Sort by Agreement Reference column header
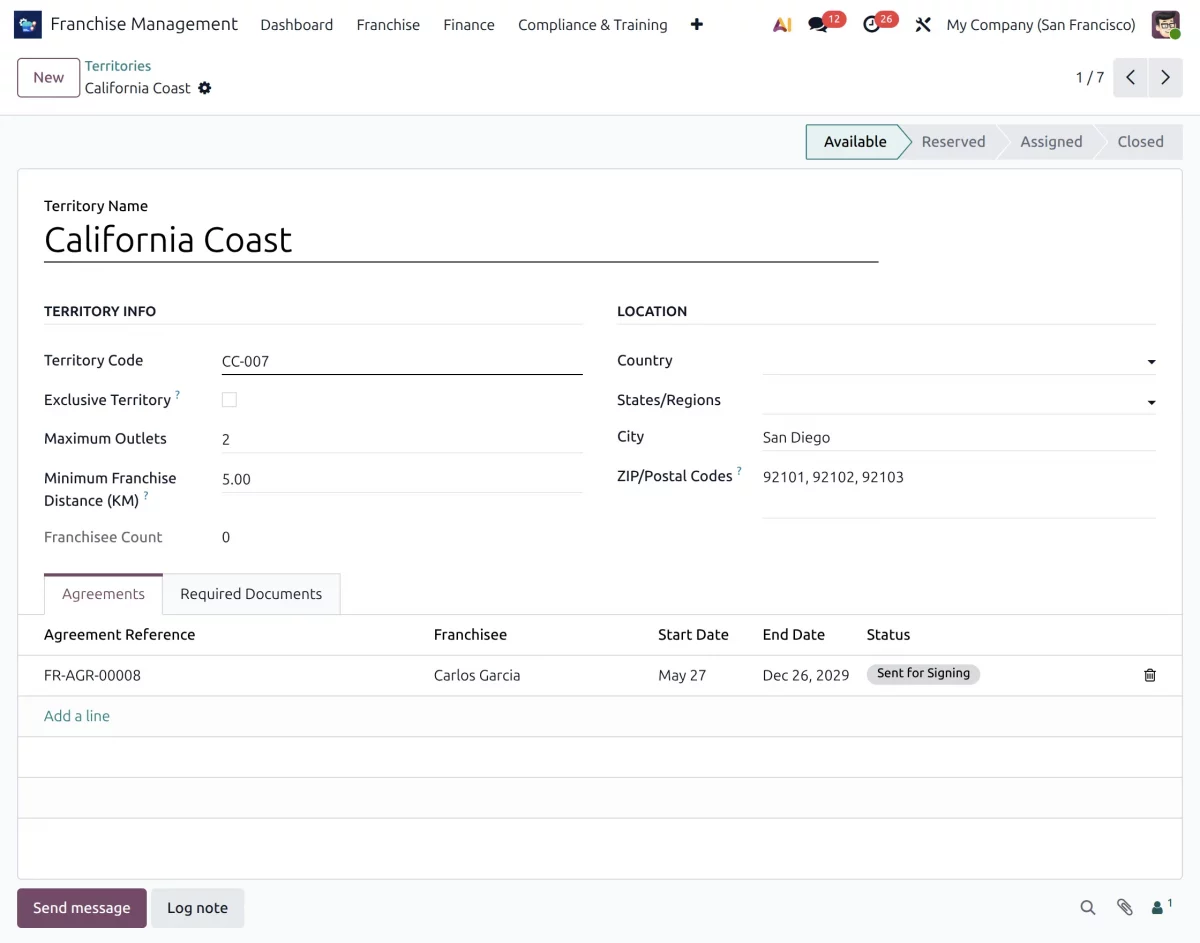The width and height of the screenshot is (1200, 943). 120,635
